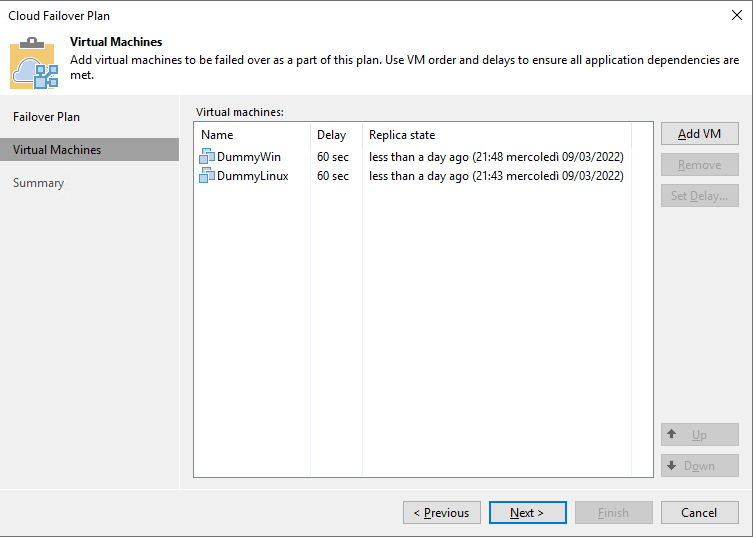753x537 pixels.
Task: Click the 60 sec delay for DummyWin
Action: [x=333, y=157]
